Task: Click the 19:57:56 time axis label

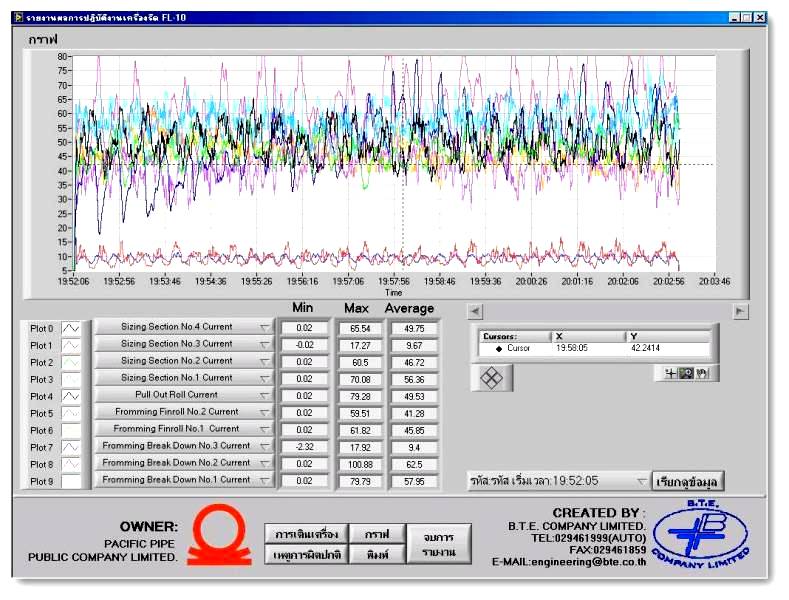Action: [394, 281]
